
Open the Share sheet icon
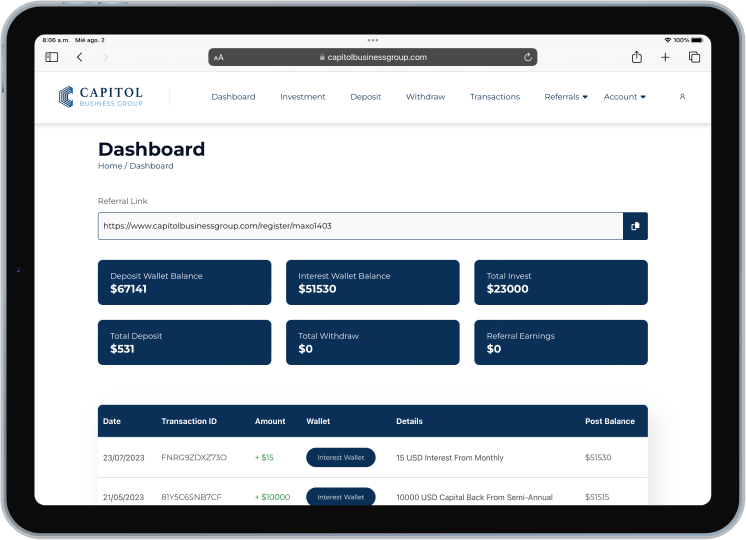pos(637,57)
